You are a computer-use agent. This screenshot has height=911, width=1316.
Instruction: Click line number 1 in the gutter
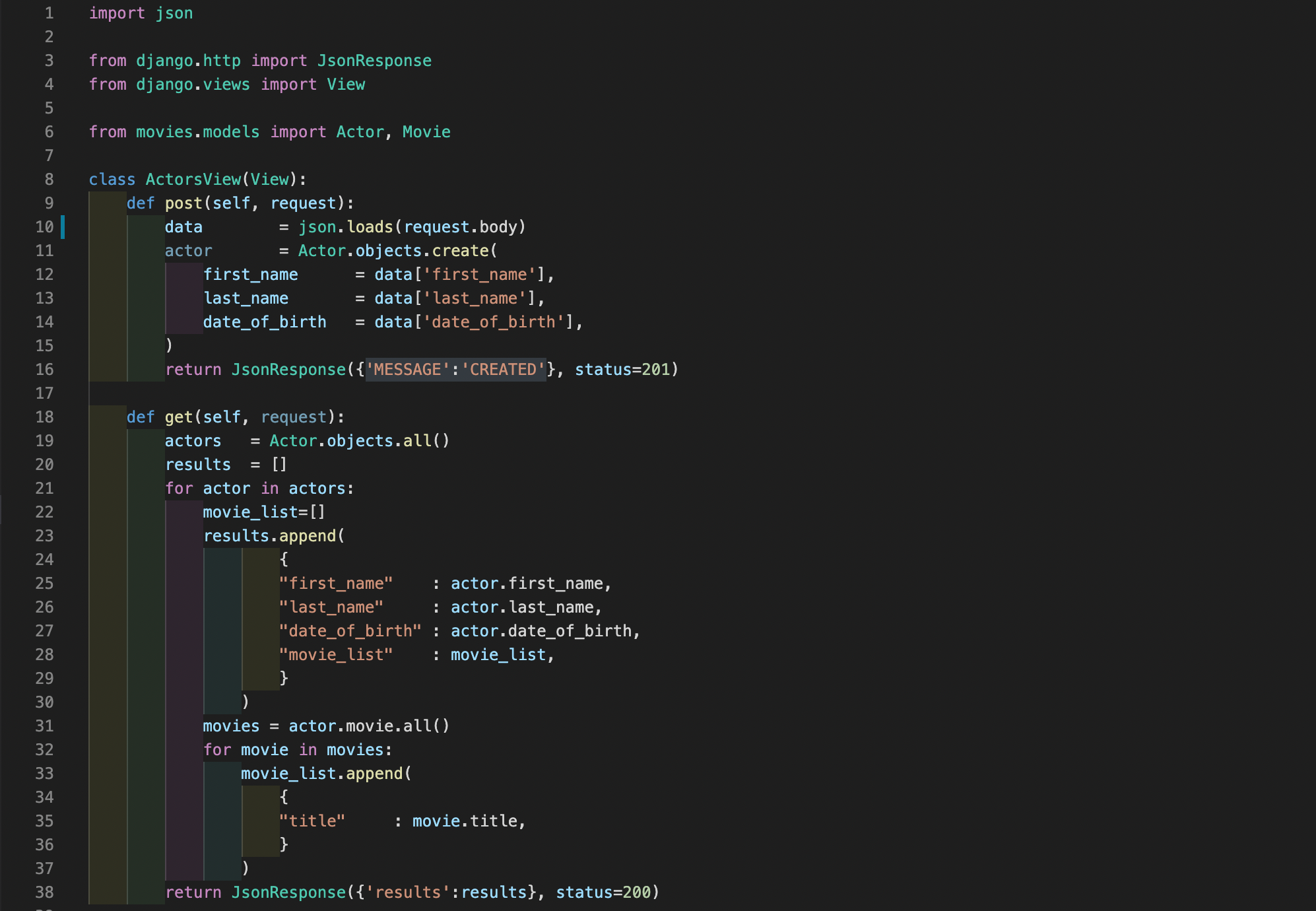tap(49, 13)
